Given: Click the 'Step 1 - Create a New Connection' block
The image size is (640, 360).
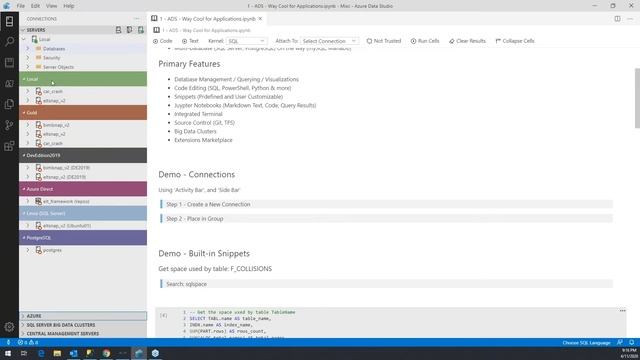Looking at the screenshot, I should pyautogui.click(x=386, y=204).
